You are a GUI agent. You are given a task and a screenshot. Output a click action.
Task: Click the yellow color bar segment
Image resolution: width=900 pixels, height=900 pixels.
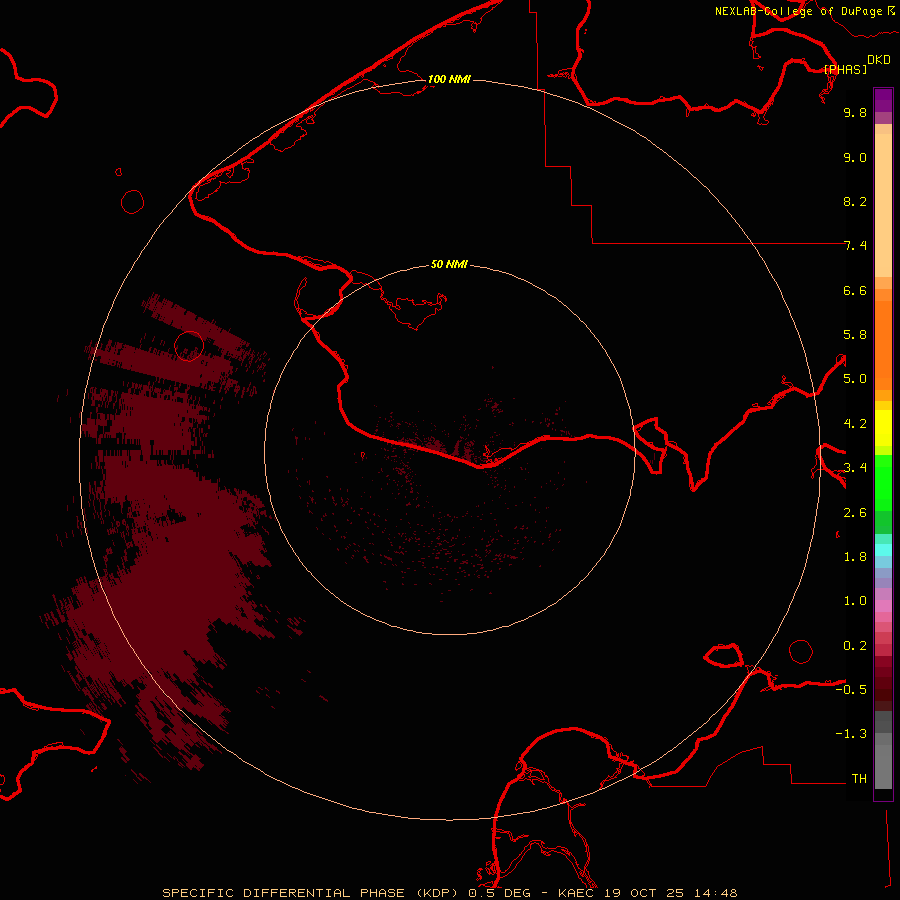[x=883, y=428]
